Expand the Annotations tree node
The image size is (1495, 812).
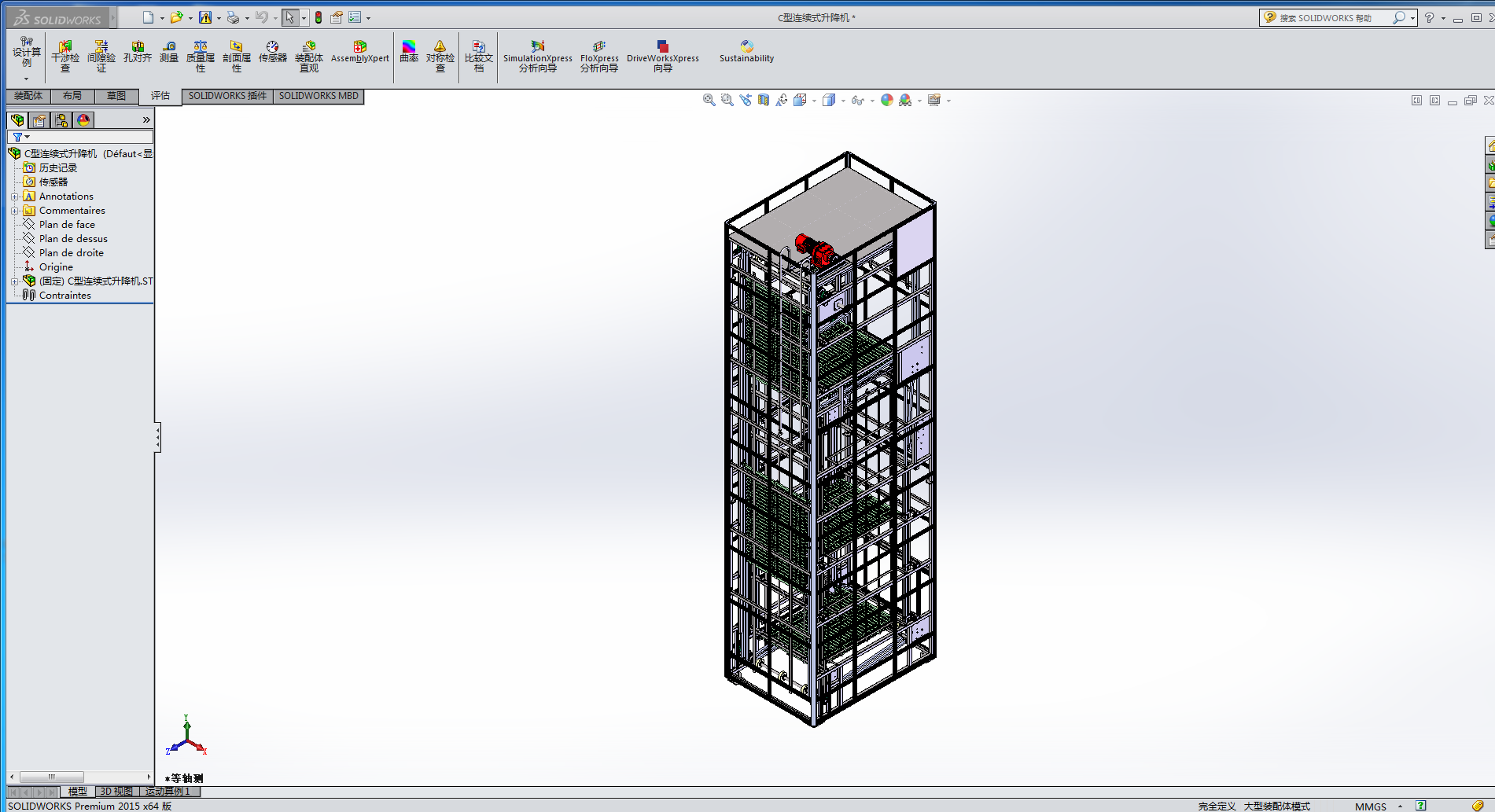(x=14, y=197)
